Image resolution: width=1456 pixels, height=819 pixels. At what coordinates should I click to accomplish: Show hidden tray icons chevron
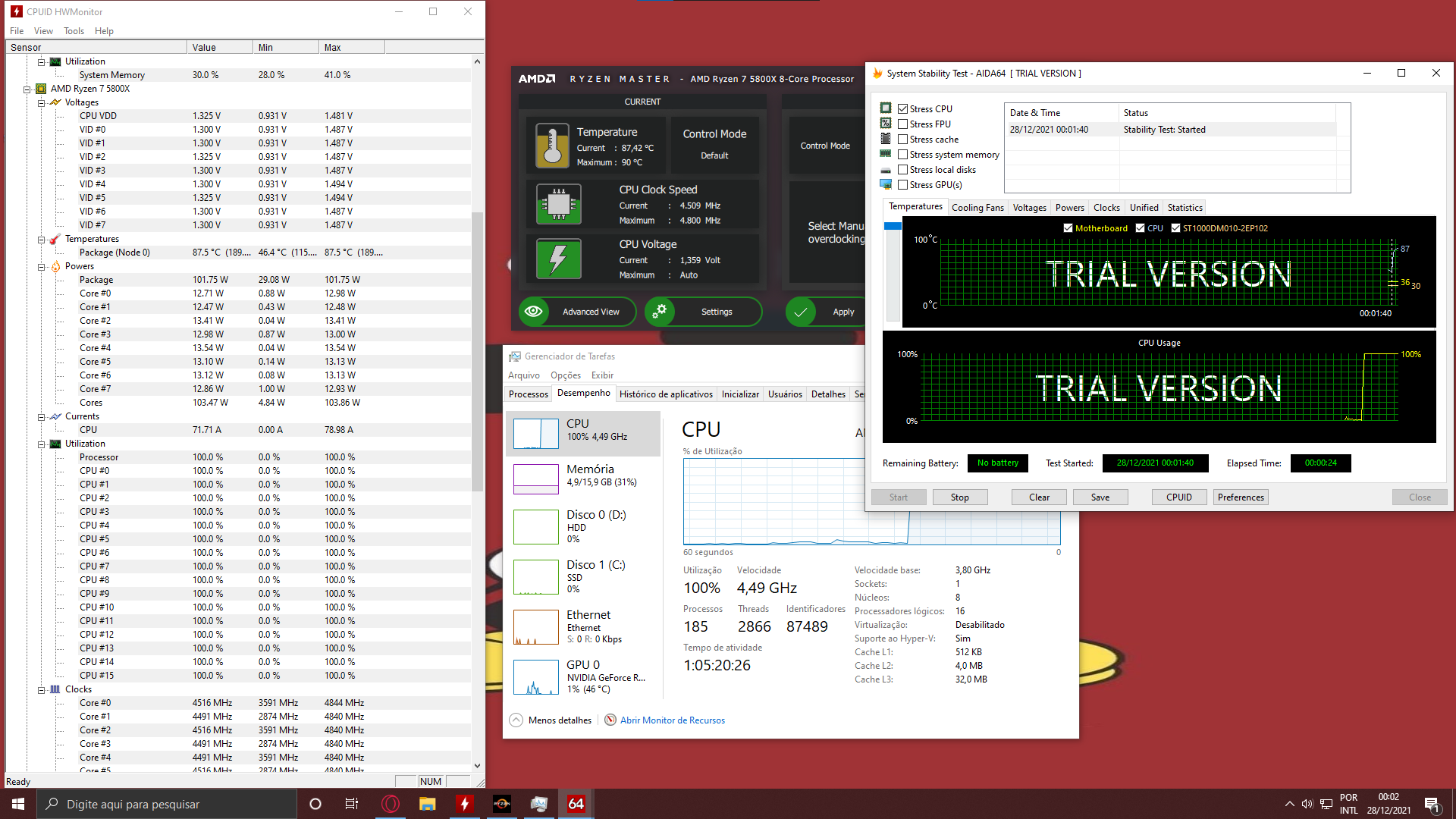pos(1289,804)
